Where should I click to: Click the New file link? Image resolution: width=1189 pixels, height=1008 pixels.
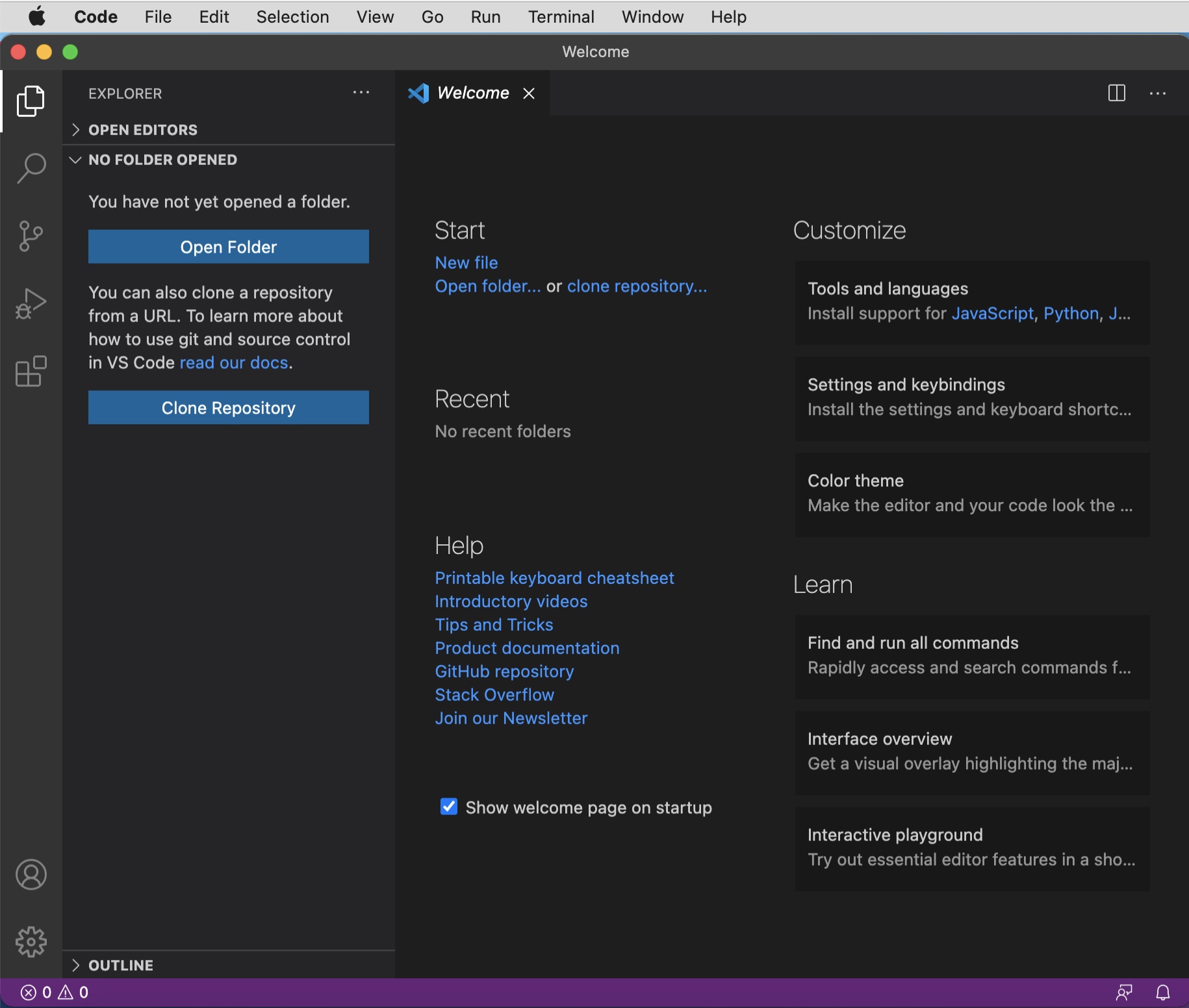click(x=467, y=262)
